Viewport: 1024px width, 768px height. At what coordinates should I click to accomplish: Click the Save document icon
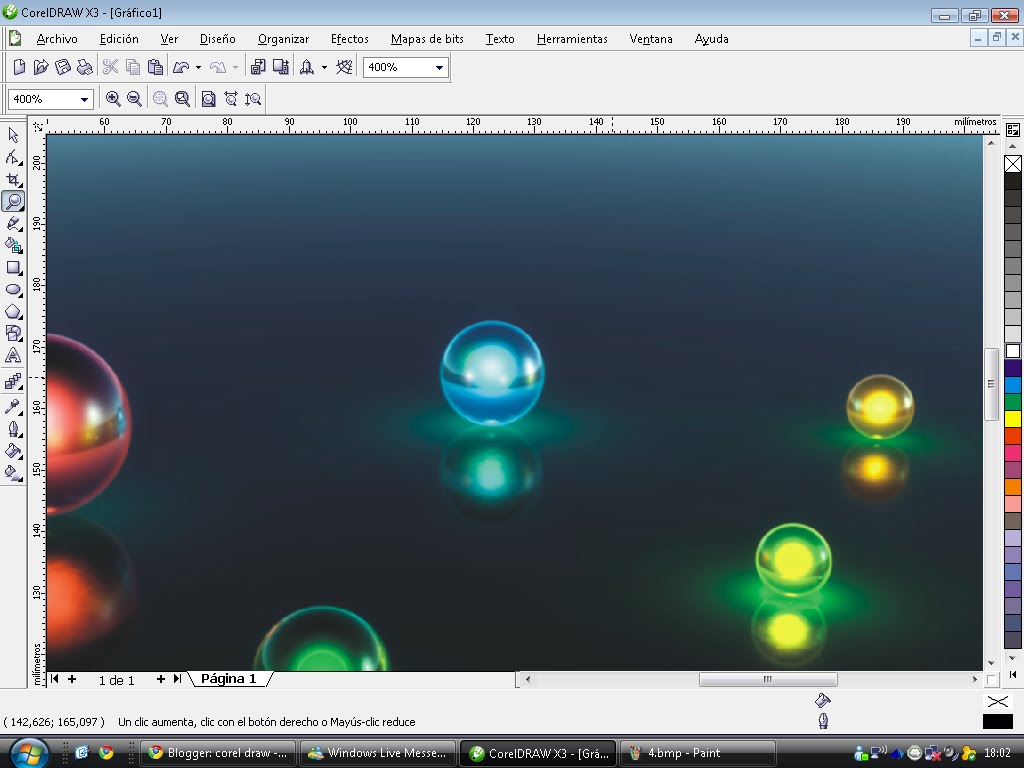point(62,67)
